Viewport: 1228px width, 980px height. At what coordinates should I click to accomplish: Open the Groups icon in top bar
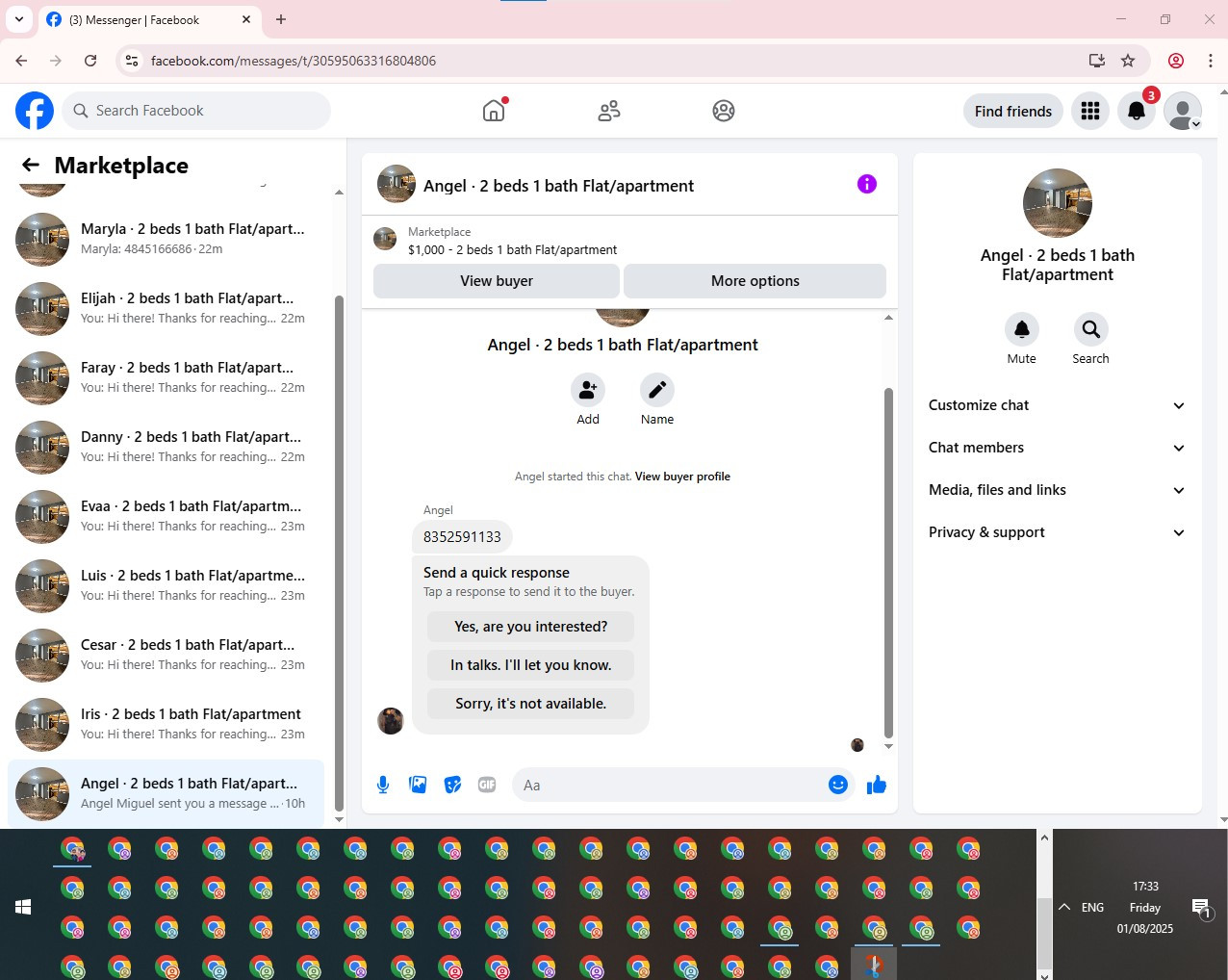click(724, 111)
